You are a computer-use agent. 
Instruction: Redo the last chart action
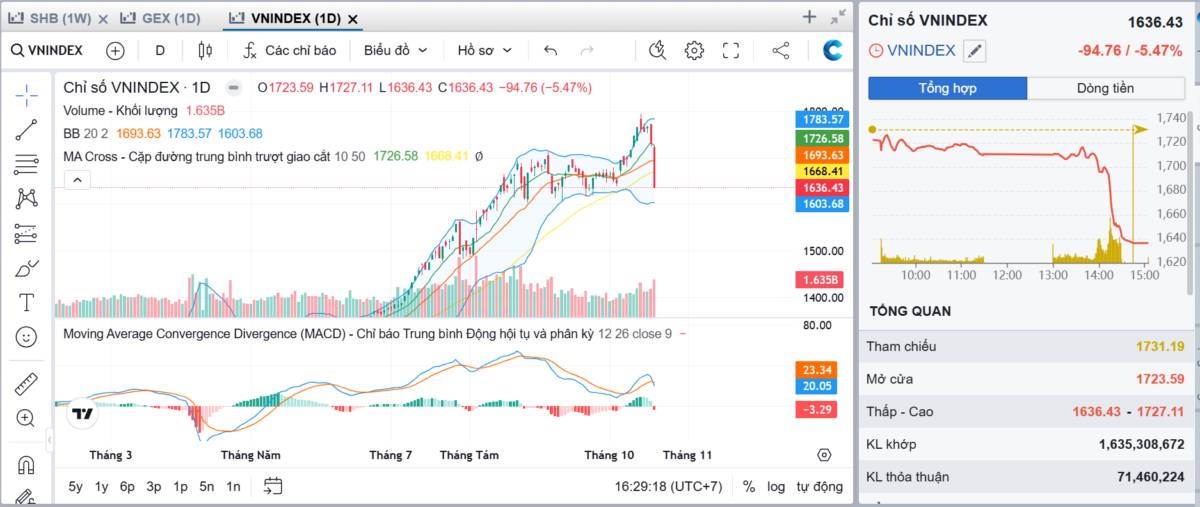[587, 50]
